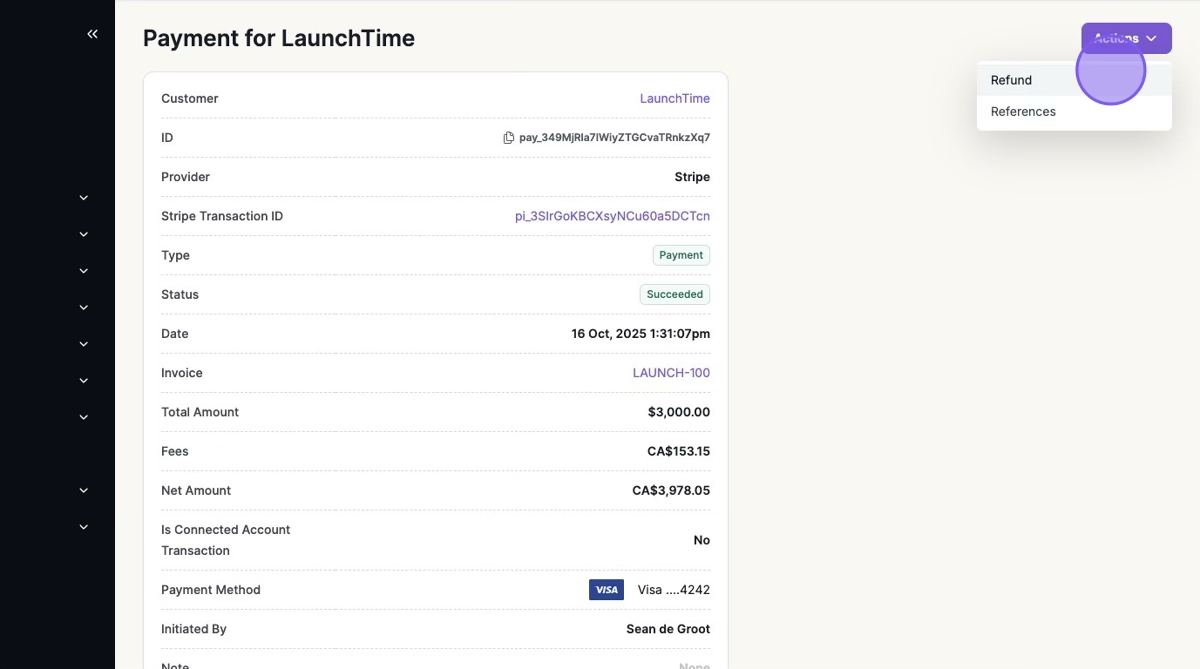This screenshot has width=1200, height=669.
Task: Click the 'Payment for LaunchTime' heading
Action: point(279,38)
